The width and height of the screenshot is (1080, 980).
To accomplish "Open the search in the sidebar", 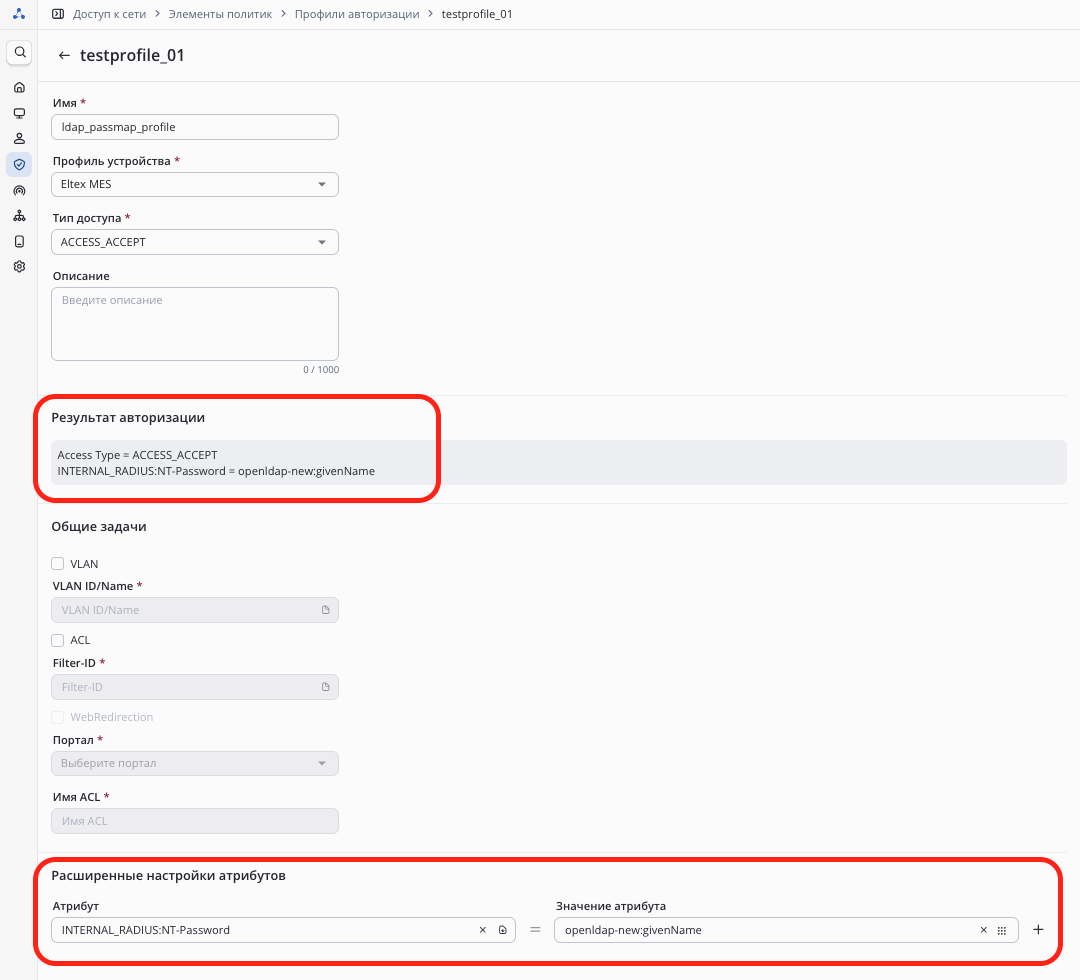I will (19, 52).
